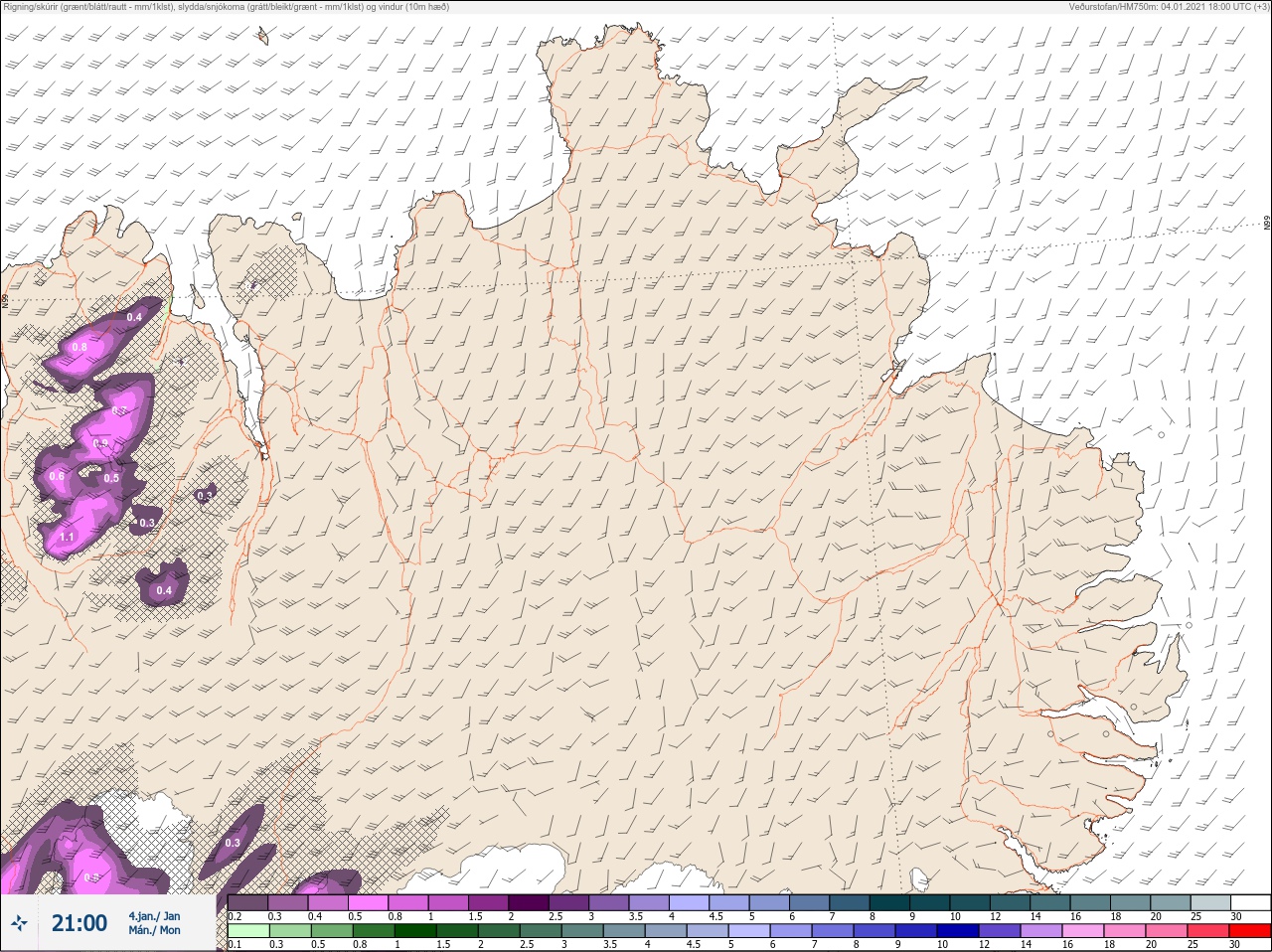Click the 1.1 precipitation value on the map
This screenshot has width=1272, height=952.
(67, 537)
